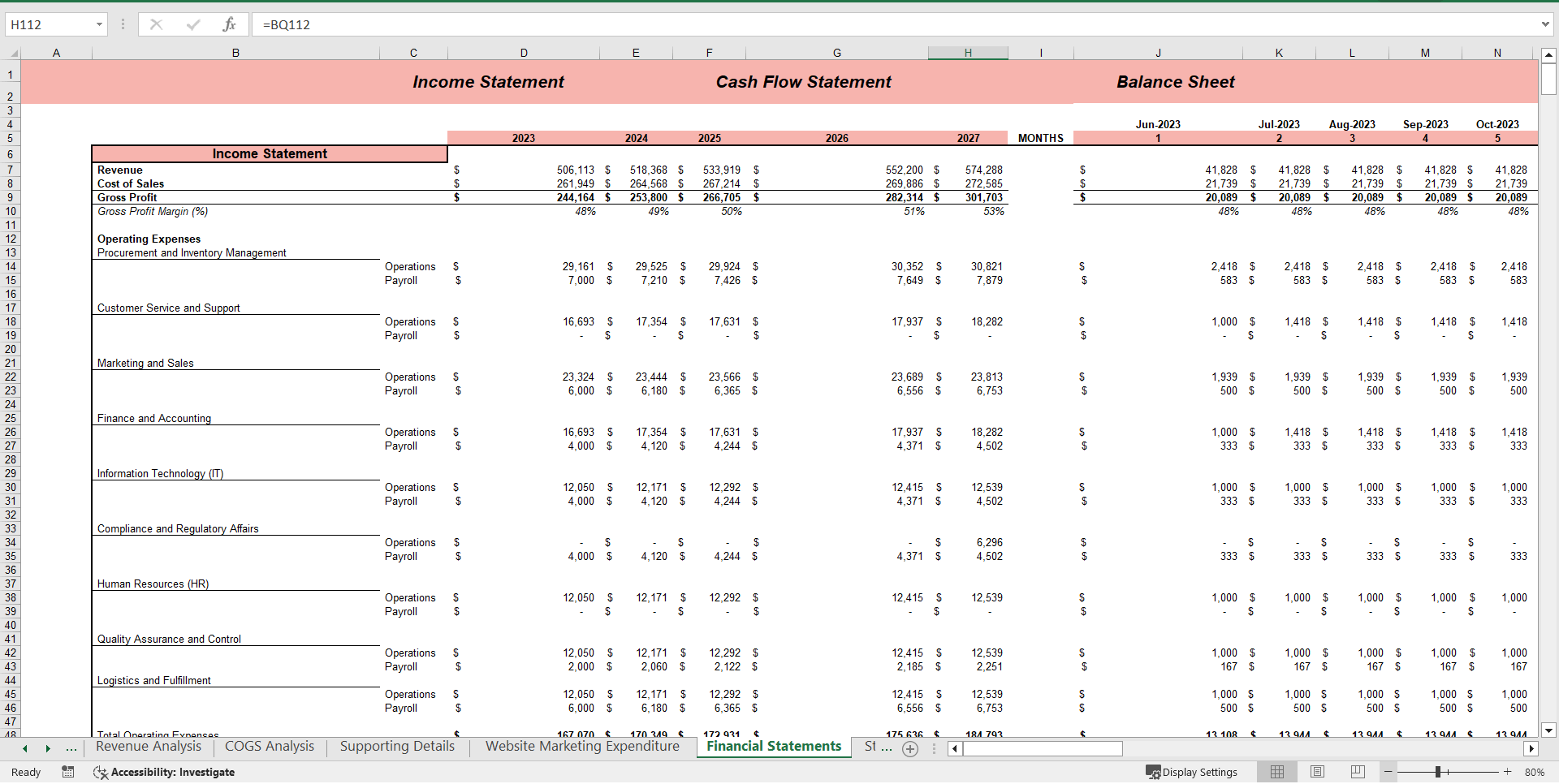Switch to Page Layout view
The width and height of the screenshot is (1559, 784).
pos(1316,772)
